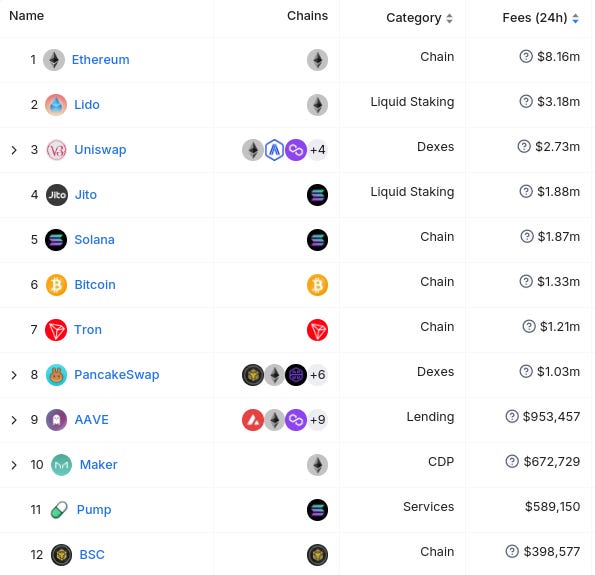
Task: Click the Bitcoin logo next to Bitcoin name
Action: tap(56, 285)
